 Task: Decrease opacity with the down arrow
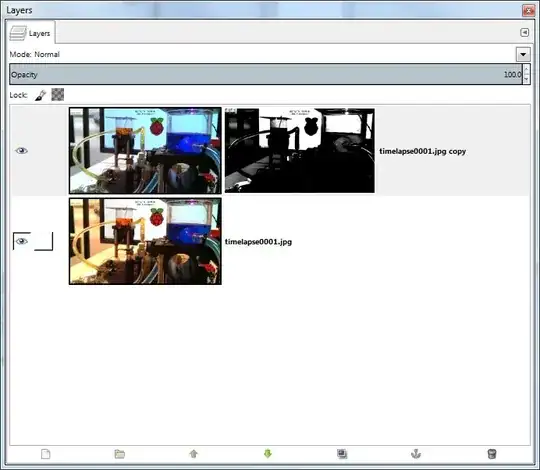coord(526,79)
